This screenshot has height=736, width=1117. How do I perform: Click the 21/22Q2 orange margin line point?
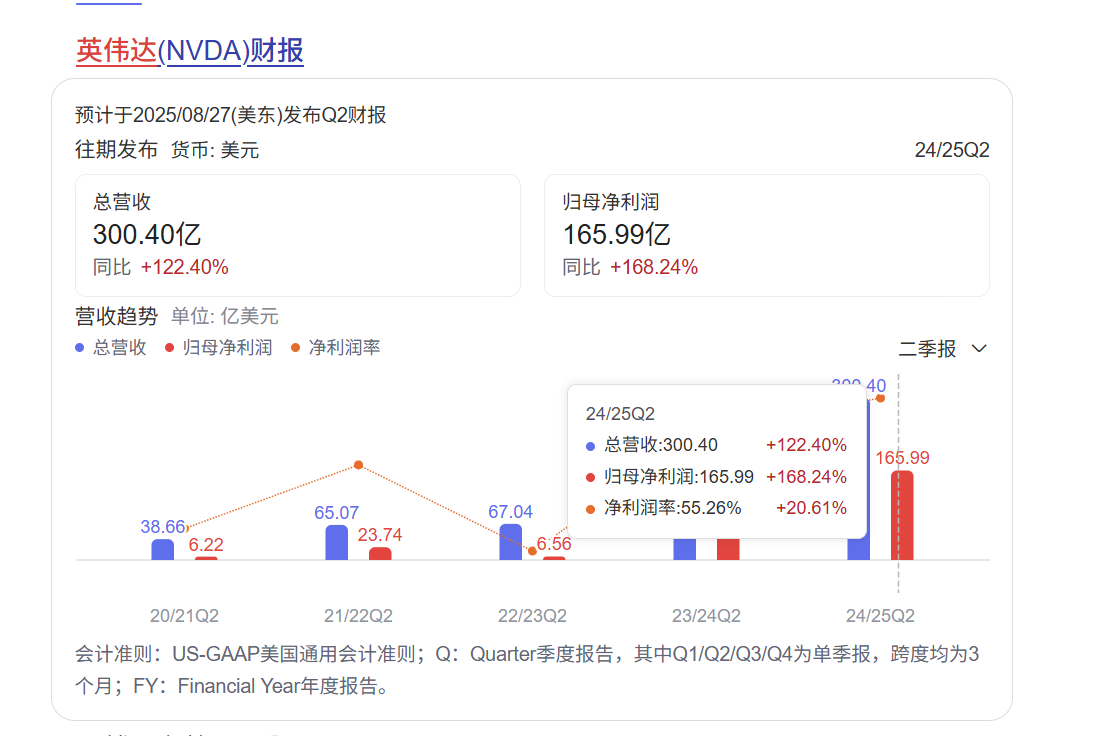coord(358,465)
